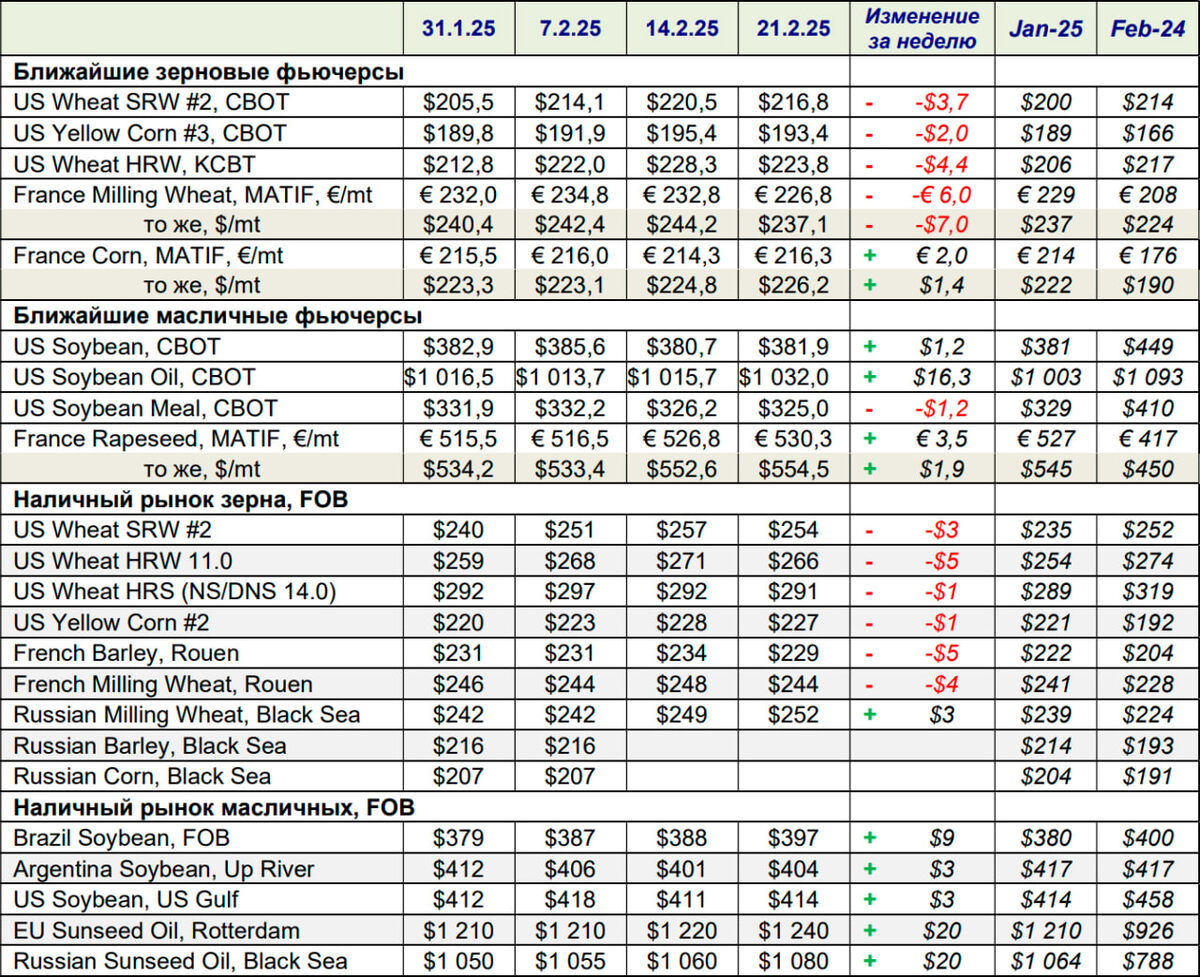Select the -€ 6,0 change value

tap(940, 194)
